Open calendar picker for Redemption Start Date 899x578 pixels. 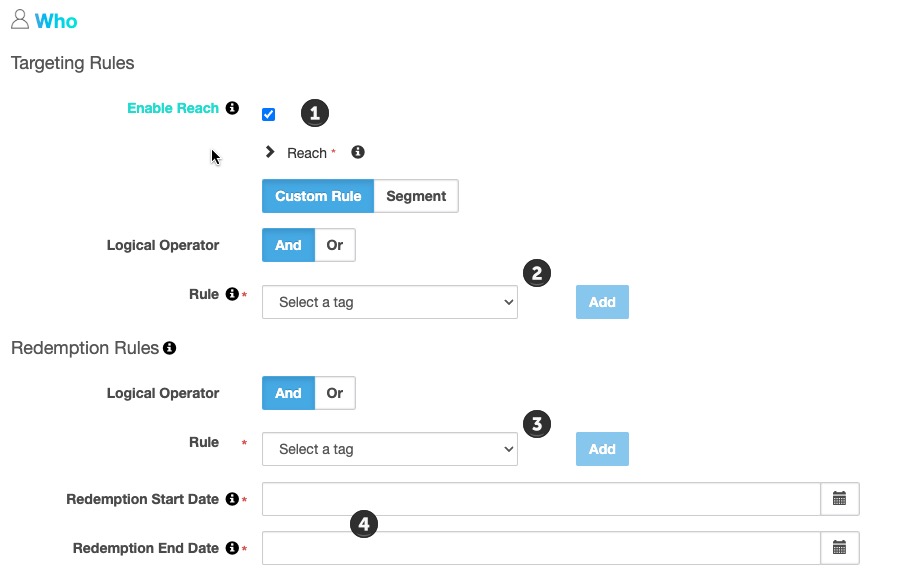tap(839, 499)
